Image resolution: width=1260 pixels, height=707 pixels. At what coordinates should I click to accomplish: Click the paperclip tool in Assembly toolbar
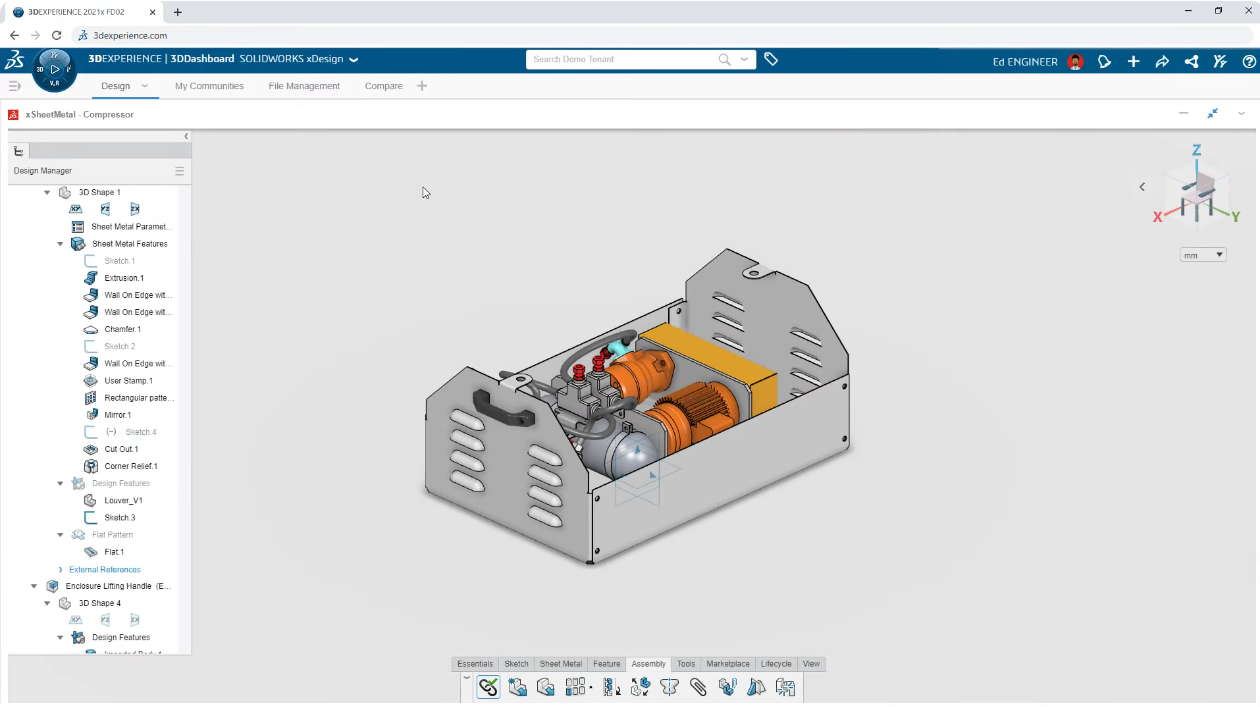pos(698,687)
